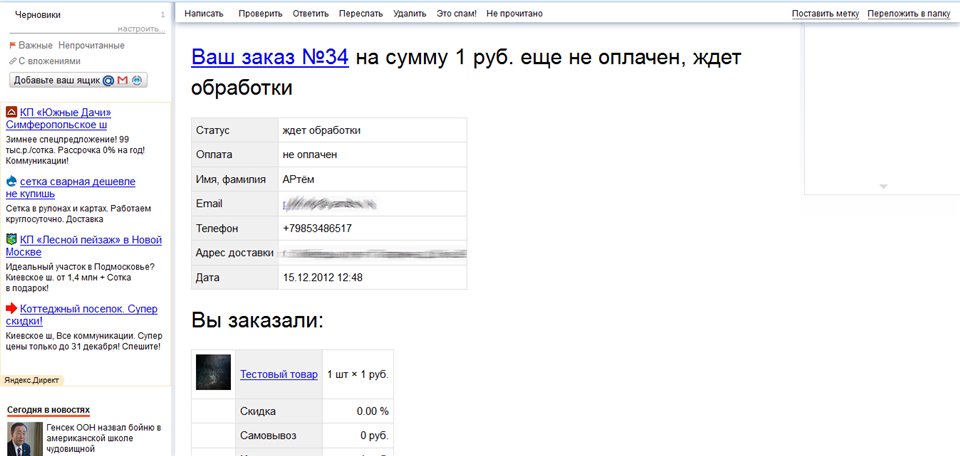Open the Черновики drafts folder

point(38,15)
